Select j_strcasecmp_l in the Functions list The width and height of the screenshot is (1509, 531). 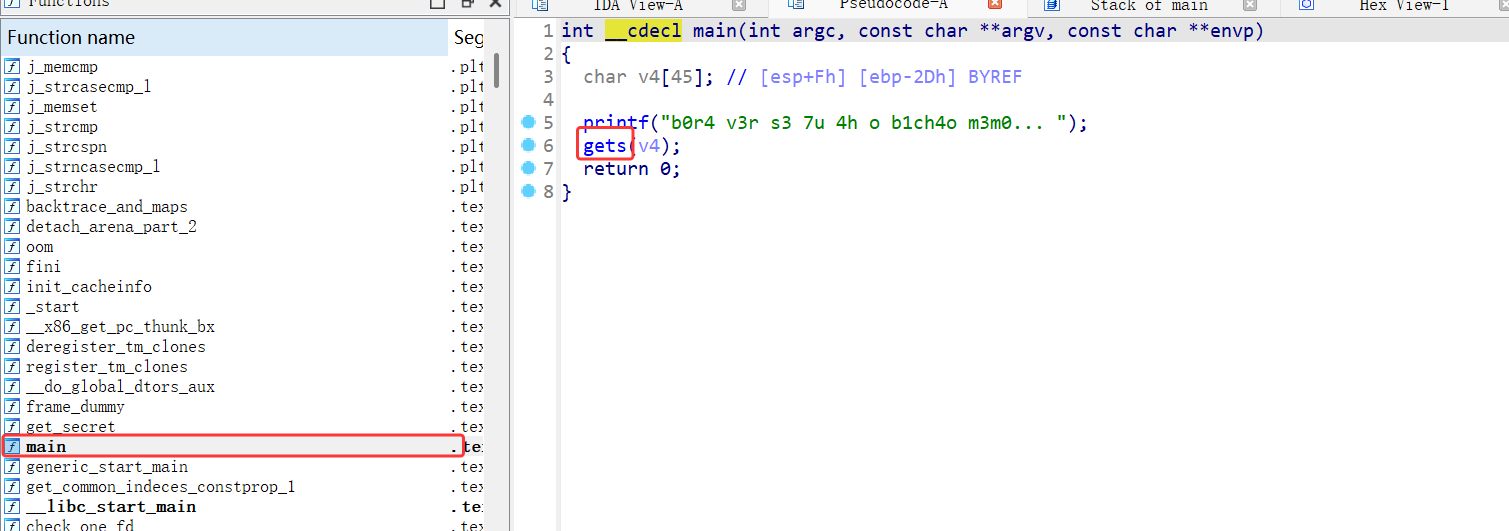point(243,87)
